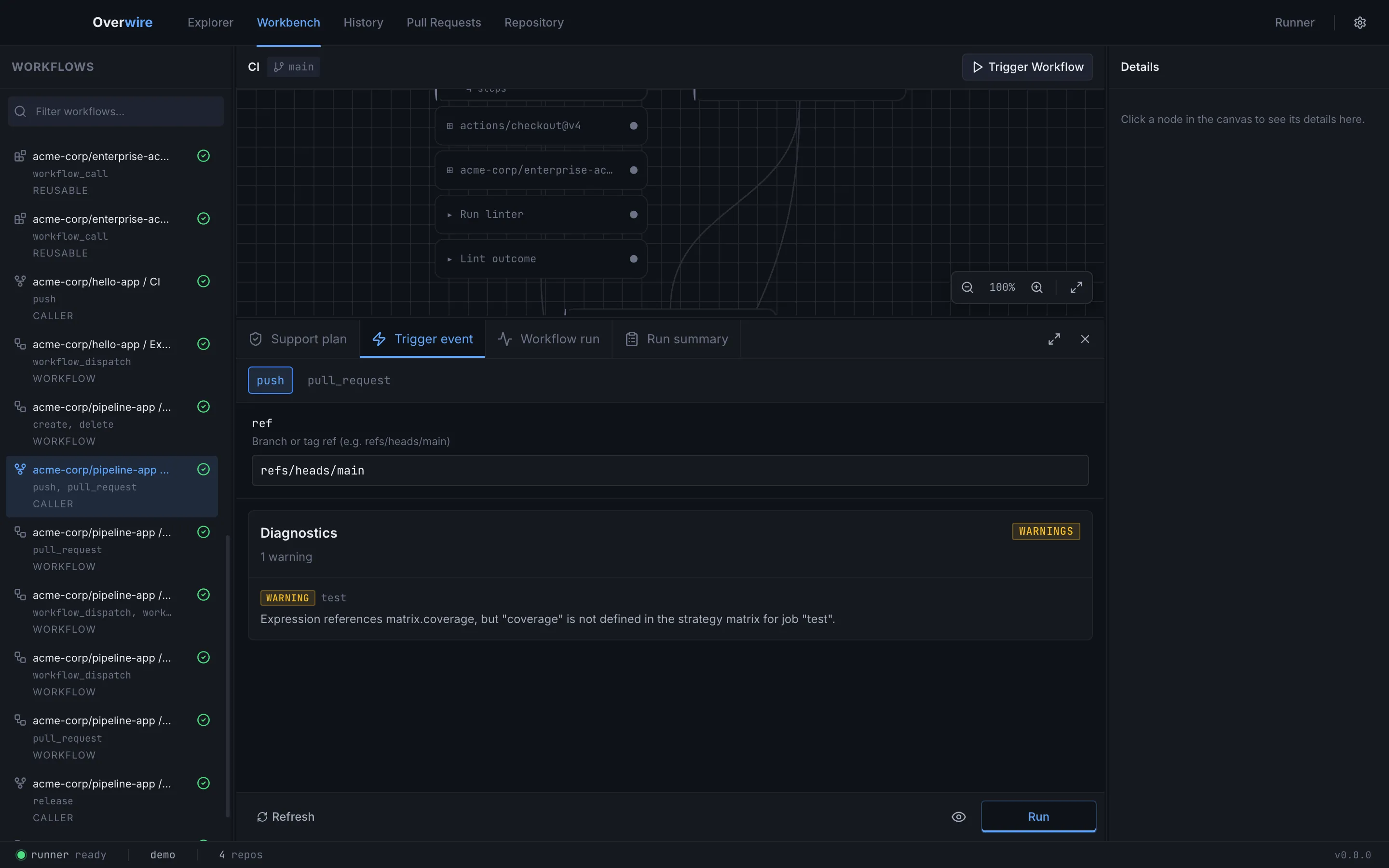Open the Workbench nav item

[289, 22]
